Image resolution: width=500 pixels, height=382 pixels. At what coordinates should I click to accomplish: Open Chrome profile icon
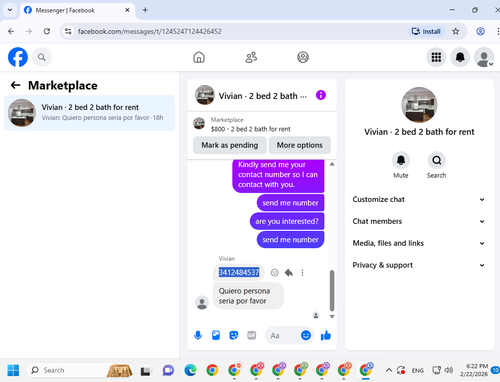(x=480, y=31)
